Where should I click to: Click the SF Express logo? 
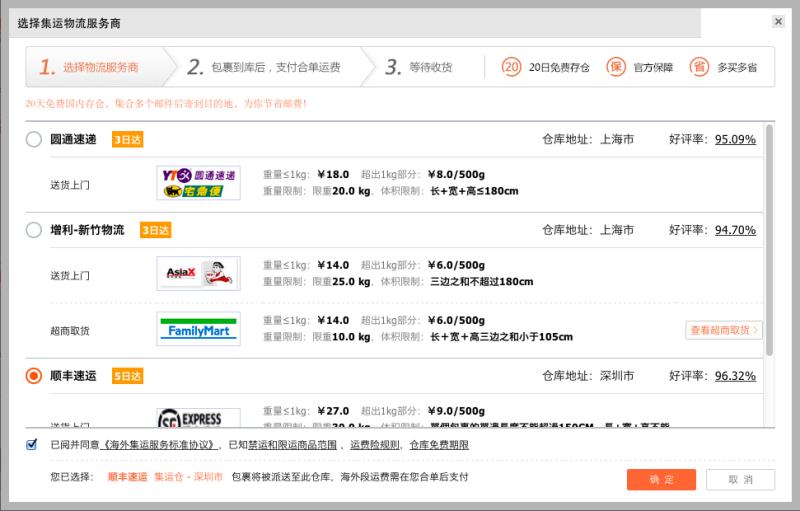click(198, 417)
